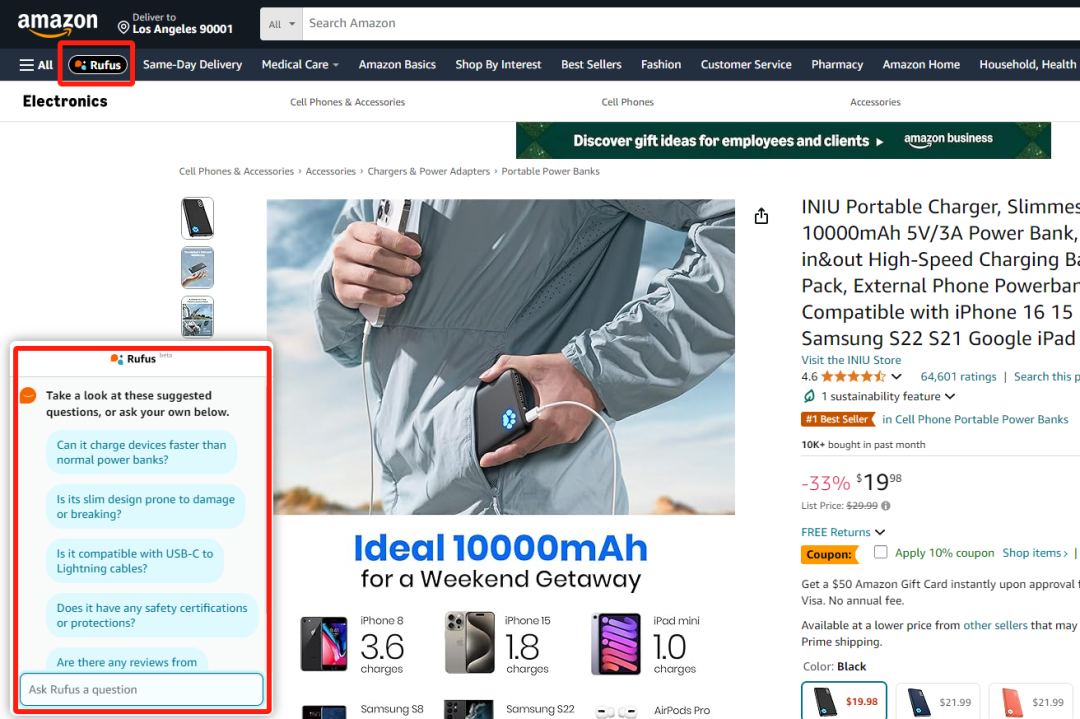Click the Coupon label badge

[x=829, y=554]
